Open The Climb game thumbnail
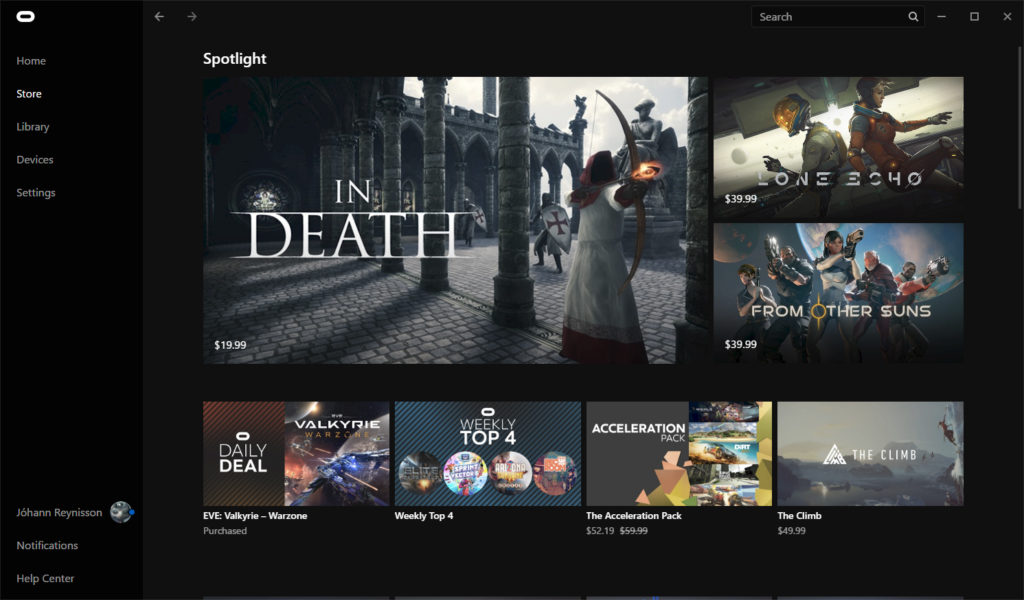The height and width of the screenshot is (600, 1024). click(x=871, y=454)
